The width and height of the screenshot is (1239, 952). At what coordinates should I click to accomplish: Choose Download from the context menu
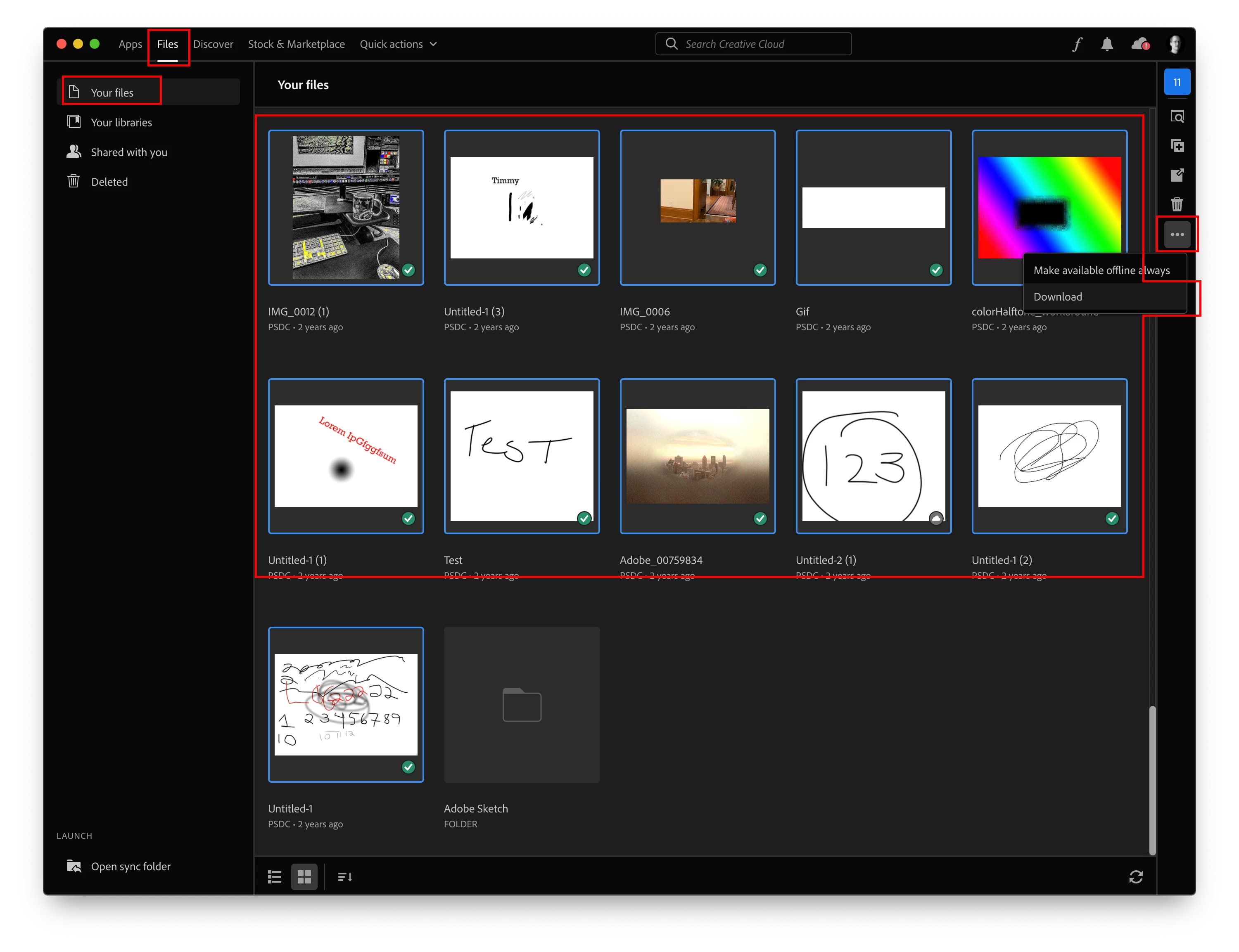pyautogui.click(x=1058, y=297)
